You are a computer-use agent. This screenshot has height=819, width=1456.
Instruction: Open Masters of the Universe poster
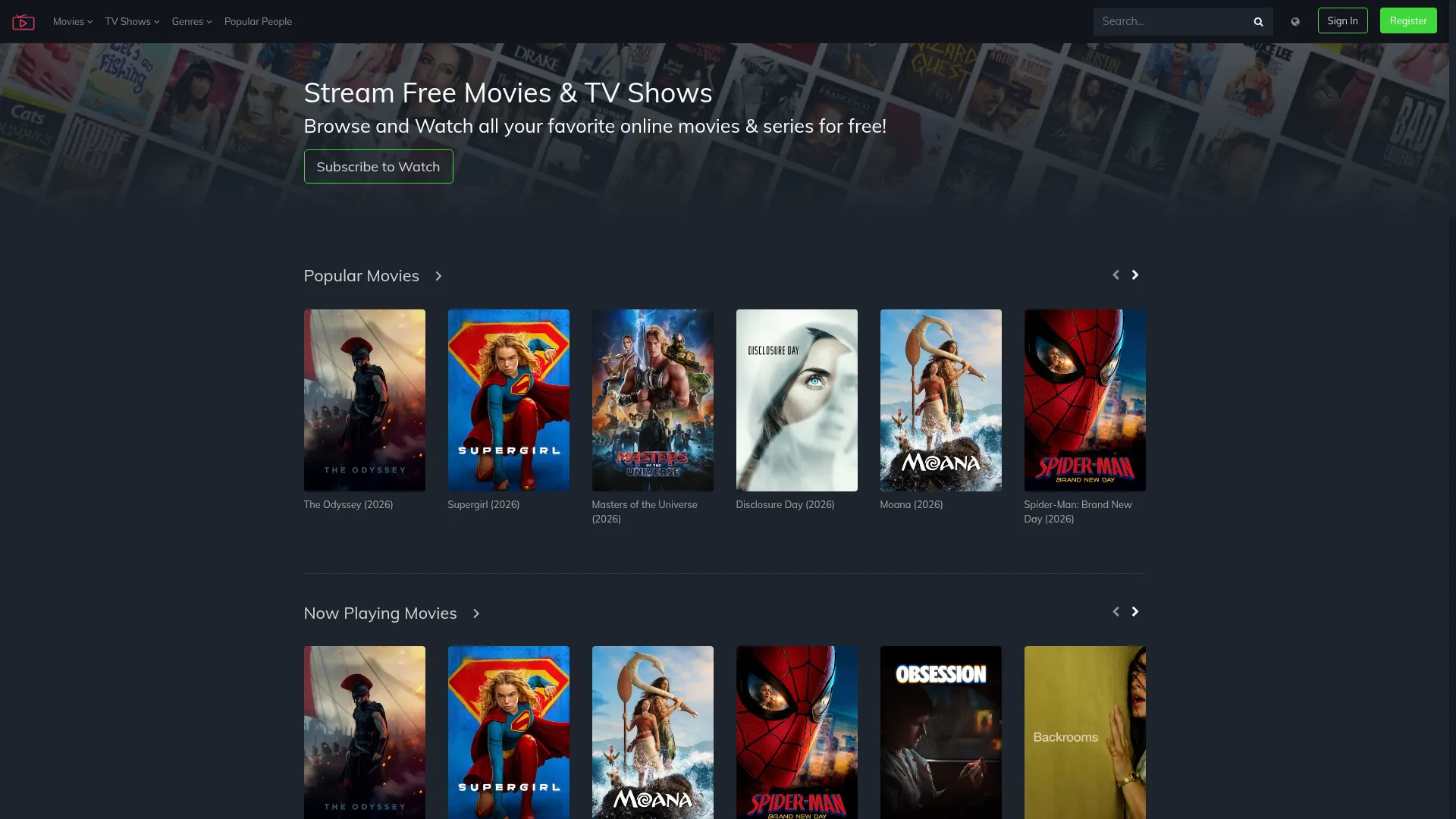[653, 400]
